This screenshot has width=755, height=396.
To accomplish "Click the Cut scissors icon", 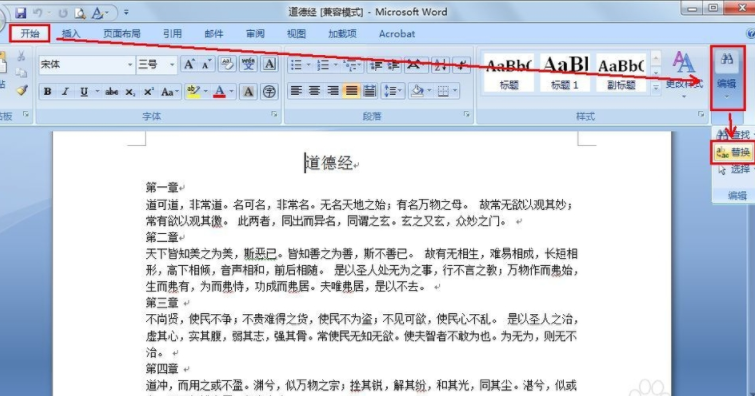I will tap(21, 56).
